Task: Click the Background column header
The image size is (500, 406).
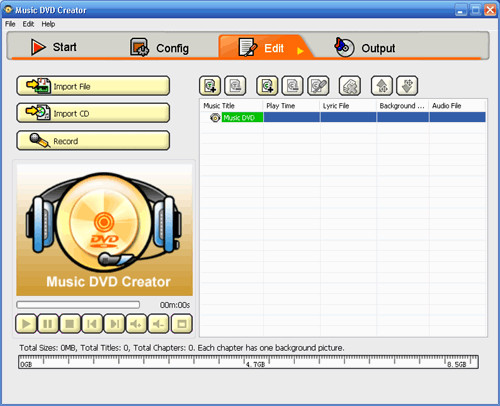Action: pos(403,106)
